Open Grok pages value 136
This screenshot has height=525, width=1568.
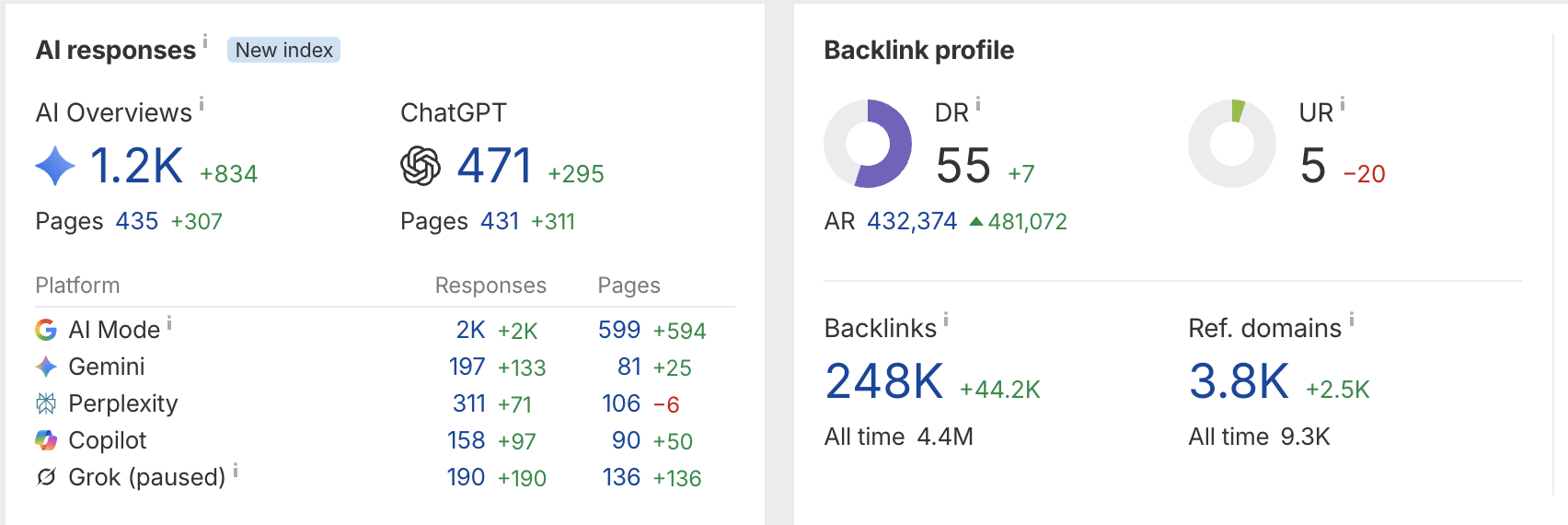click(621, 477)
